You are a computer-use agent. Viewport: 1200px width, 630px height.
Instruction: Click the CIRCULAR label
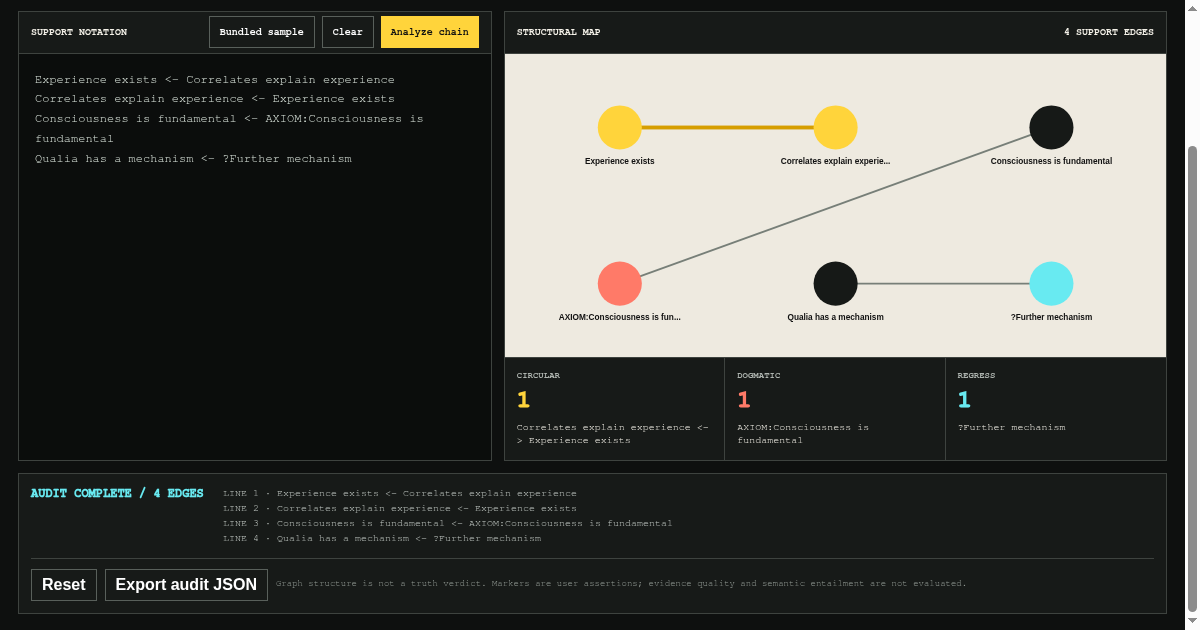point(538,376)
